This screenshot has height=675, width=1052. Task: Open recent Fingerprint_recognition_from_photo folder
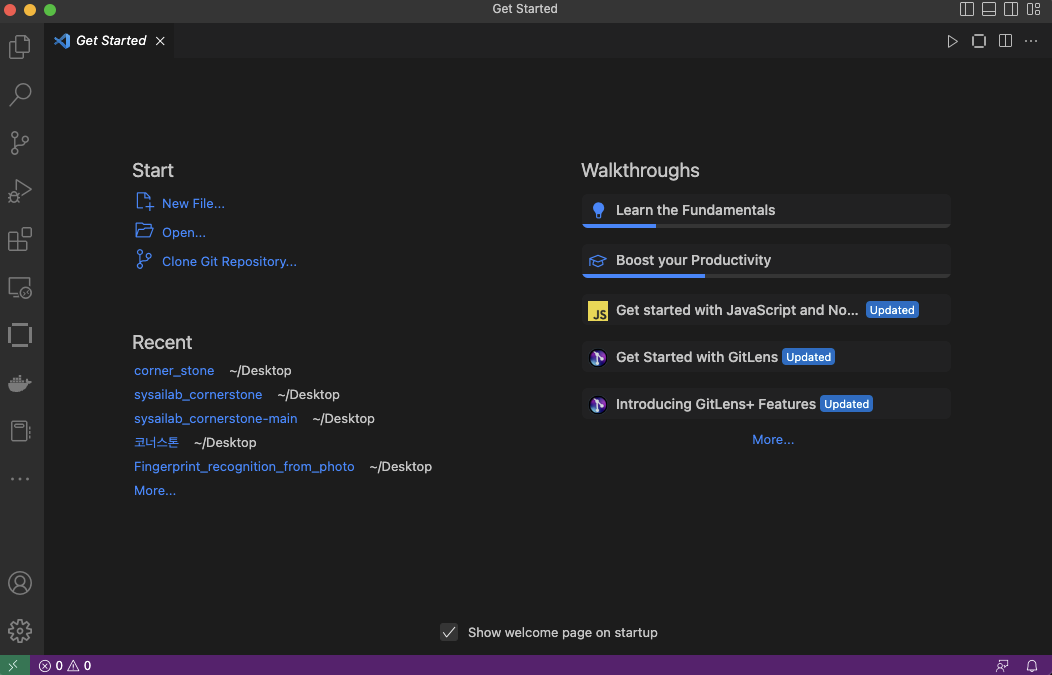[x=244, y=466]
